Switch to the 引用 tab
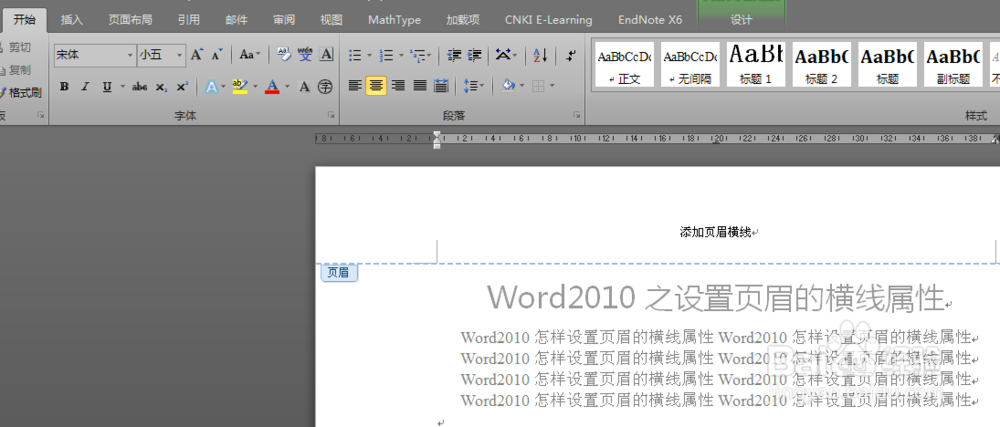 (189, 20)
